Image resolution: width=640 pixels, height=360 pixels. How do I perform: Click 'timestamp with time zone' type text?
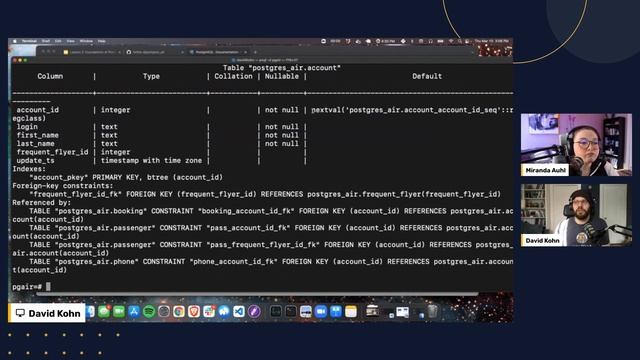click(151, 160)
